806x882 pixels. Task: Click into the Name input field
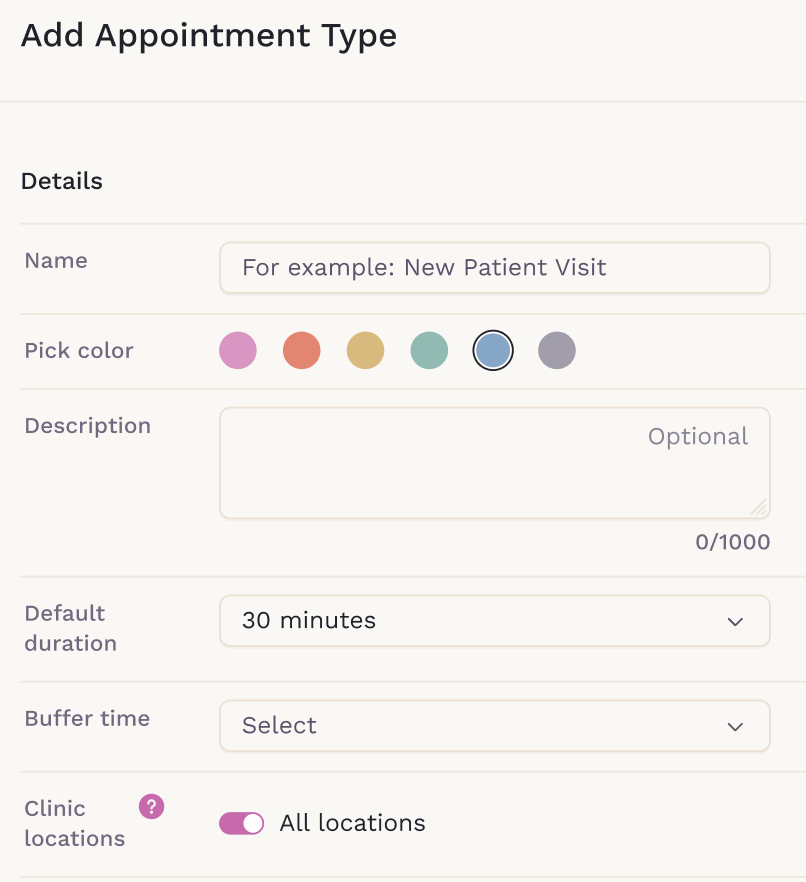(494, 268)
